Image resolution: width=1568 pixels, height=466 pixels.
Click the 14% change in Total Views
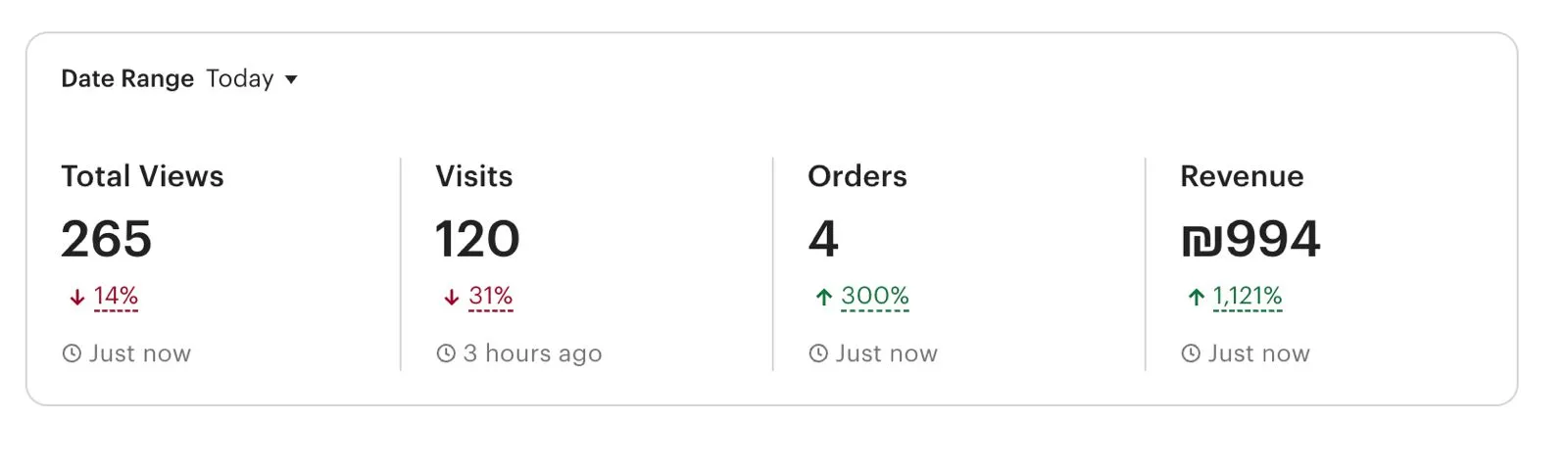[x=116, y=296]
